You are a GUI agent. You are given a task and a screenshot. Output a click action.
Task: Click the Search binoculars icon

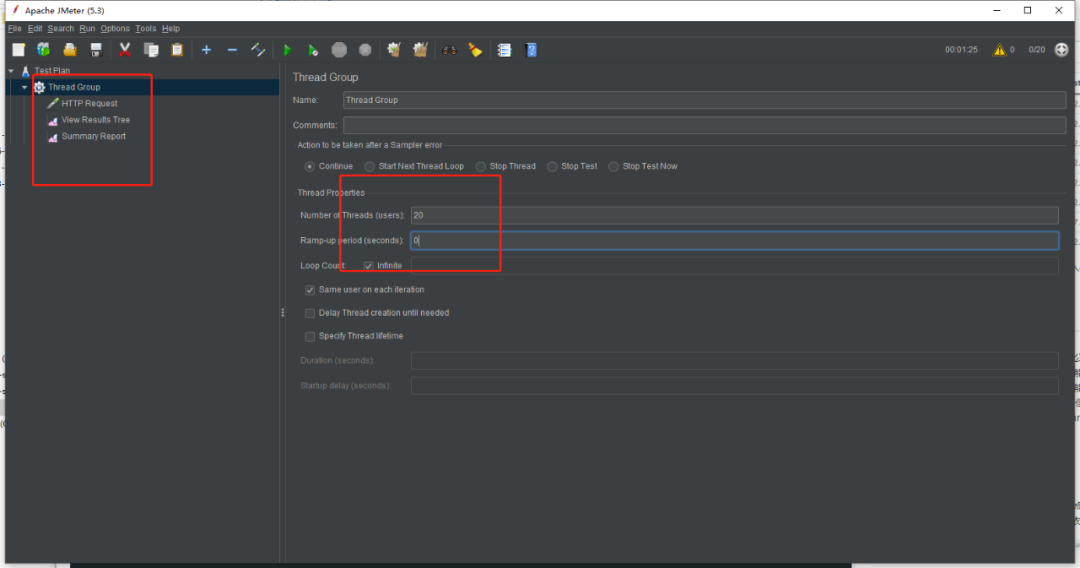tap(449, 50)
